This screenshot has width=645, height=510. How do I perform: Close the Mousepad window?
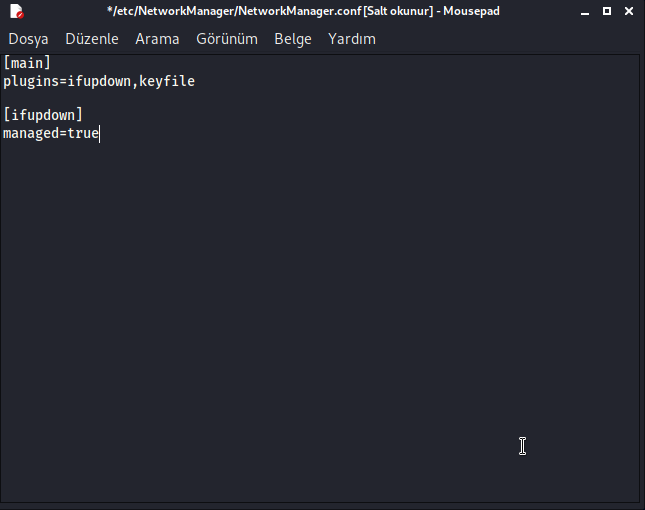coord(627,11)
